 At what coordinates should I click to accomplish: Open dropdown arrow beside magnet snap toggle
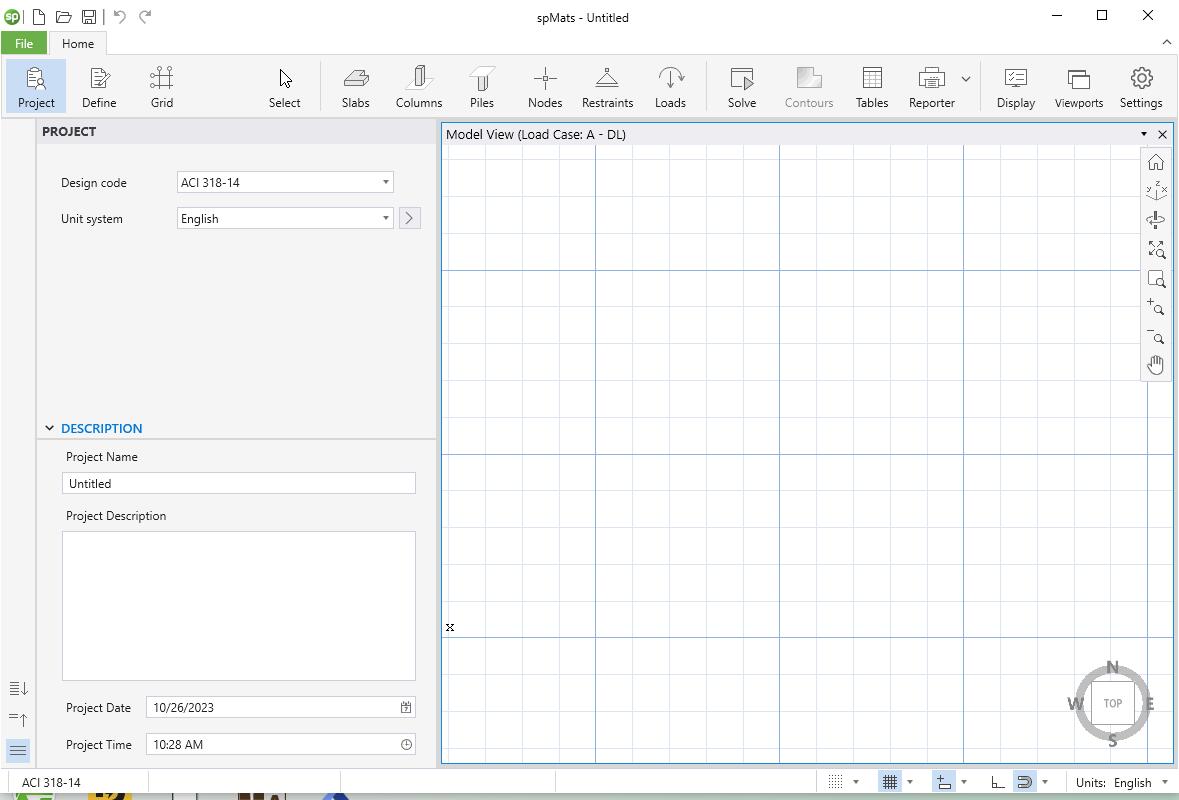[x=1044, y=782]
